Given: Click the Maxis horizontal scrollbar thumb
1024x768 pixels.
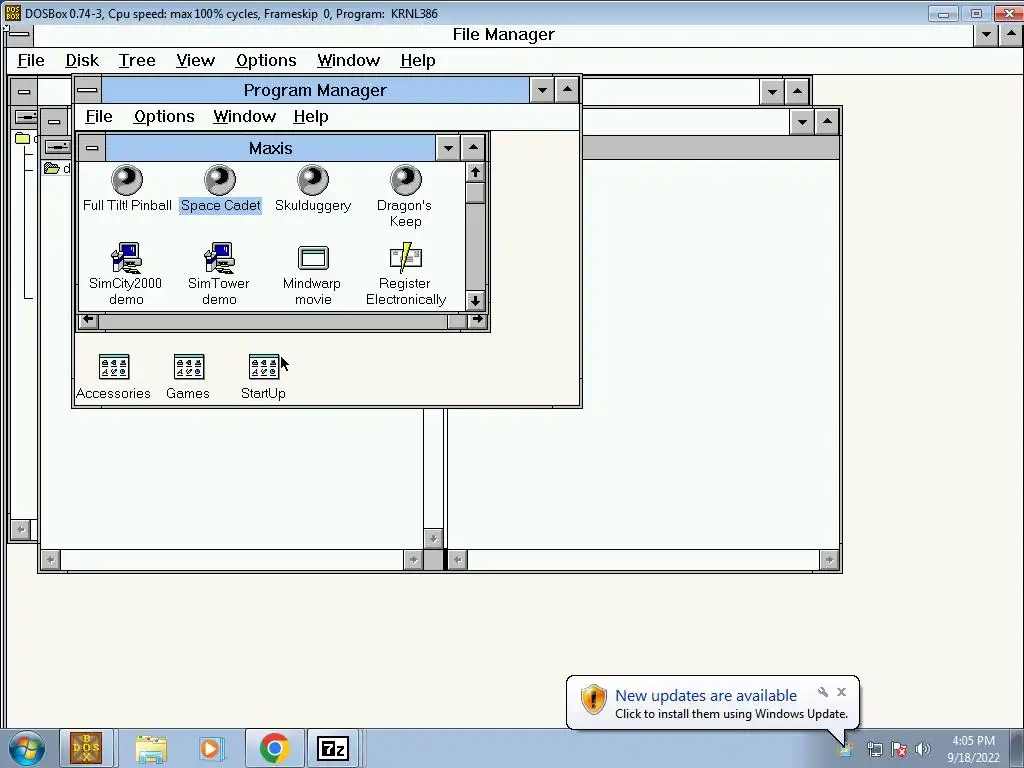Looking at the screenshot, I should 457,321.
